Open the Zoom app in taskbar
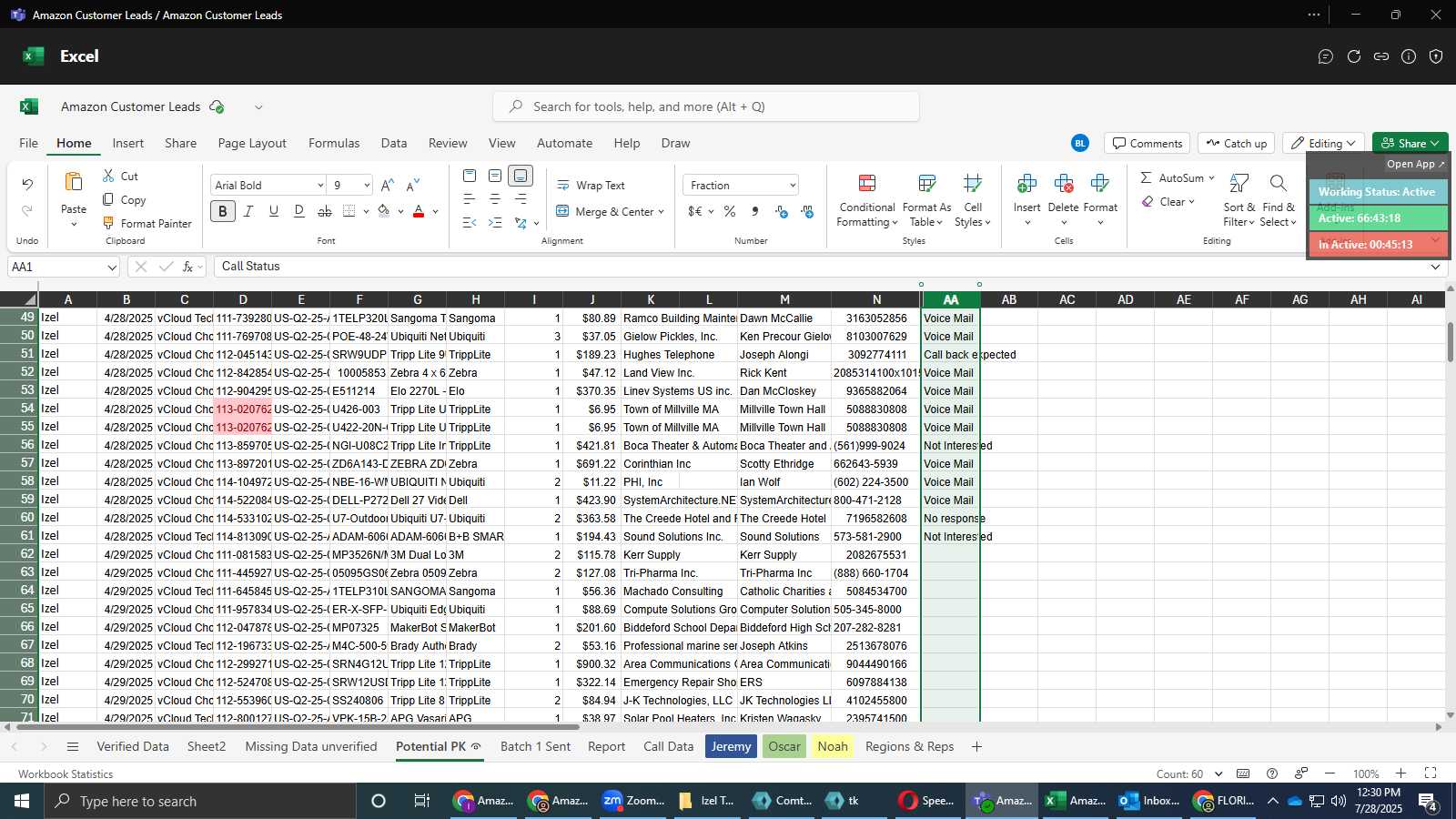 (x=635, y=801)
